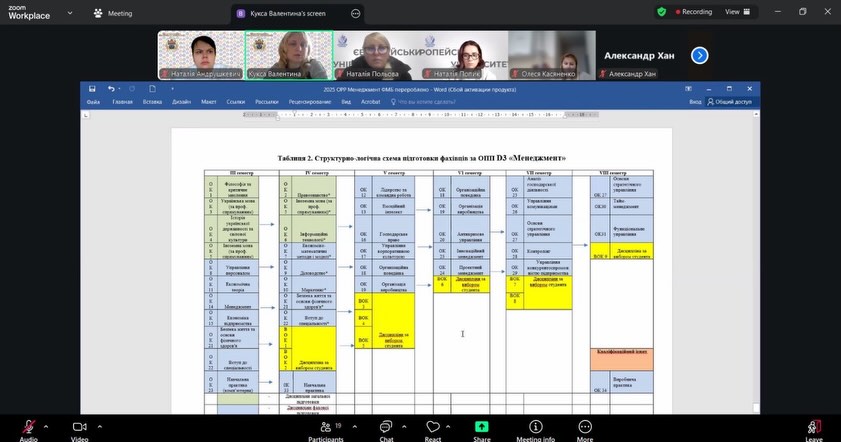The height and width of the screenshot is (442, 841).
Task: Open the Participants panel
Action: click(326, 425)
